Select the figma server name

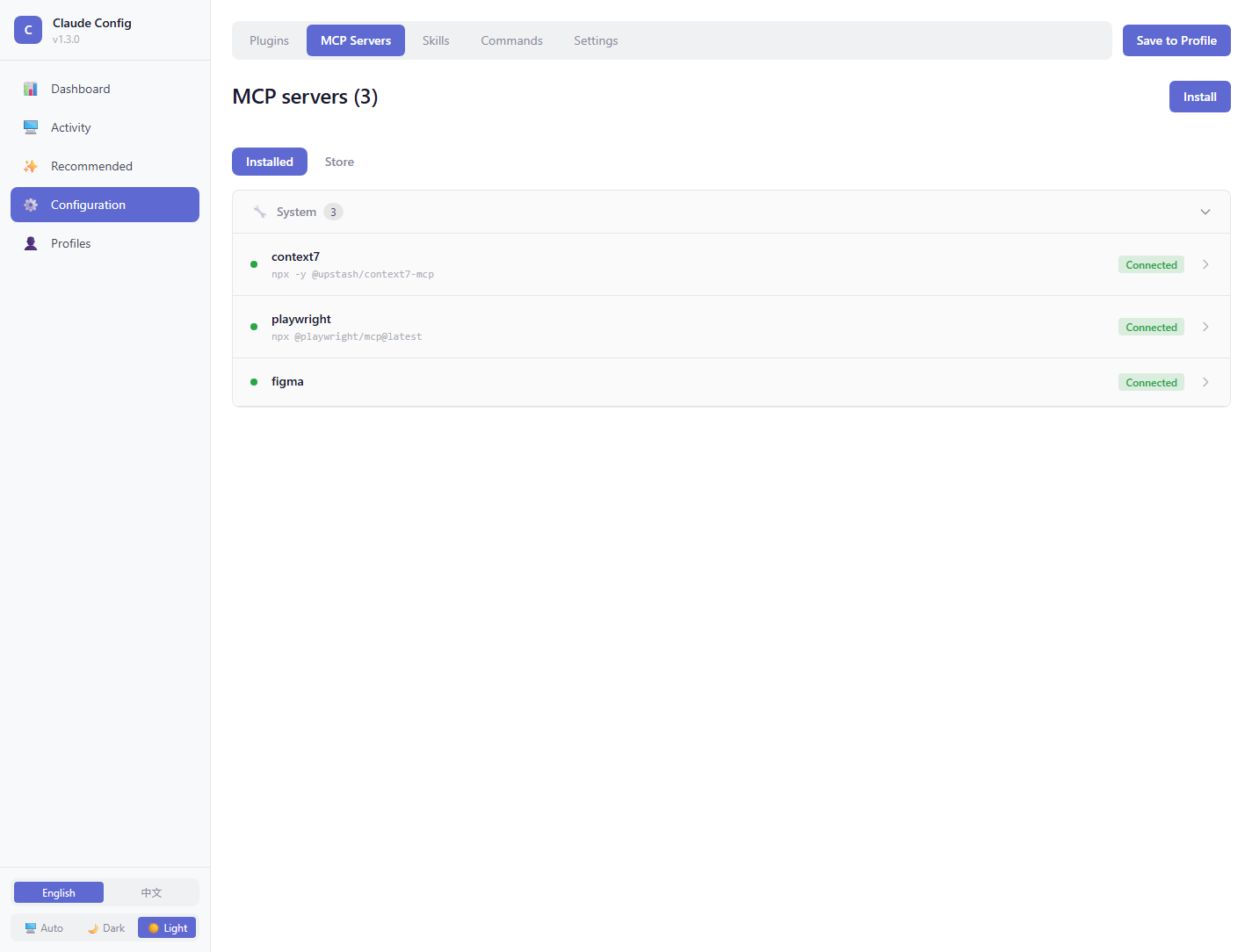point(287,381)
